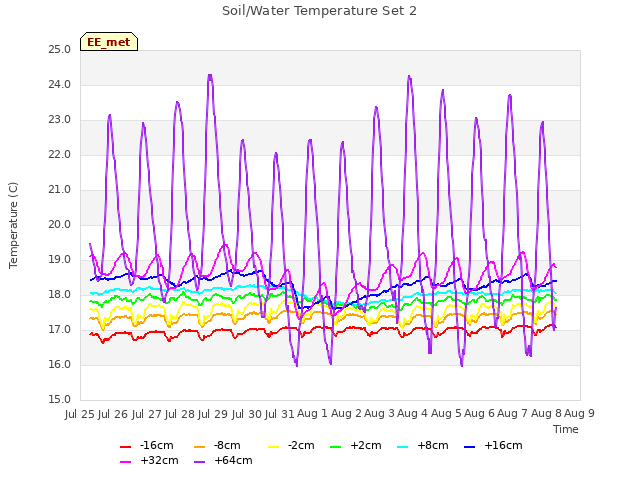Image resolution: width=640 pixels, height=480 pixels.
Task: Click the orange -8cm legend color marker
Action: click(x=200, y=447)
